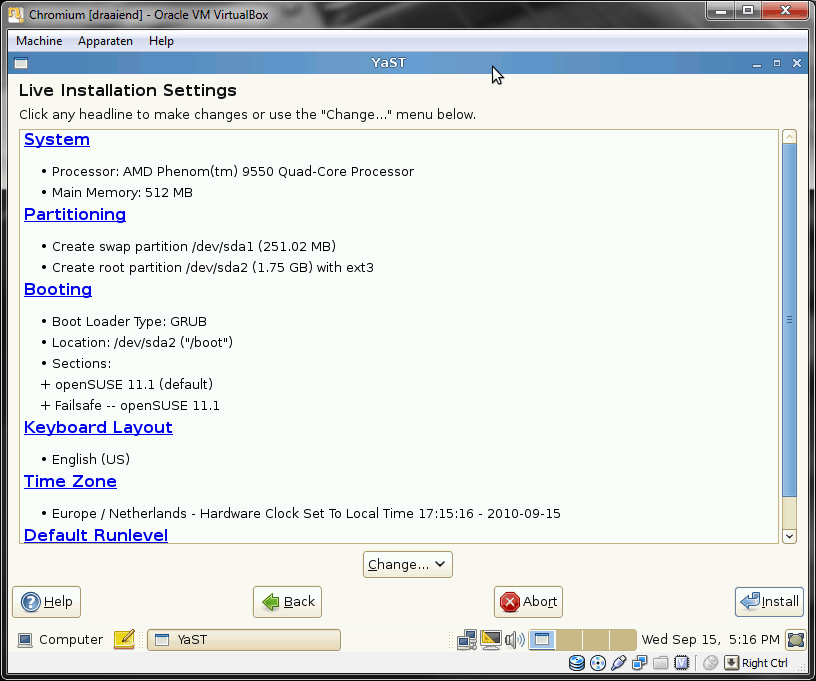Click the YaST window menu icon

click(21, 63)
